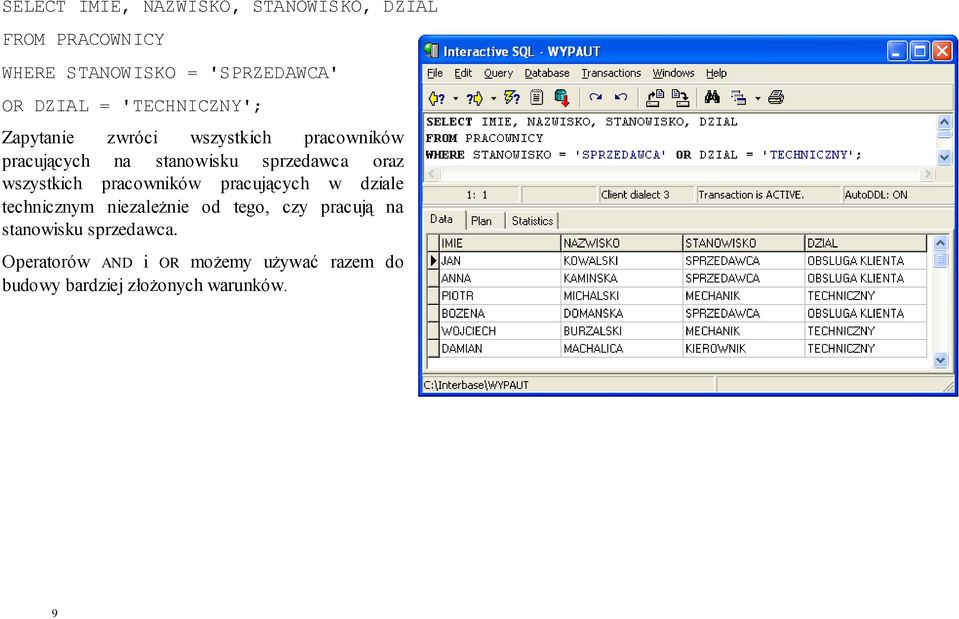Open the Help menu
This screenshot has width=959, height=619.
(x=716, y=73)
